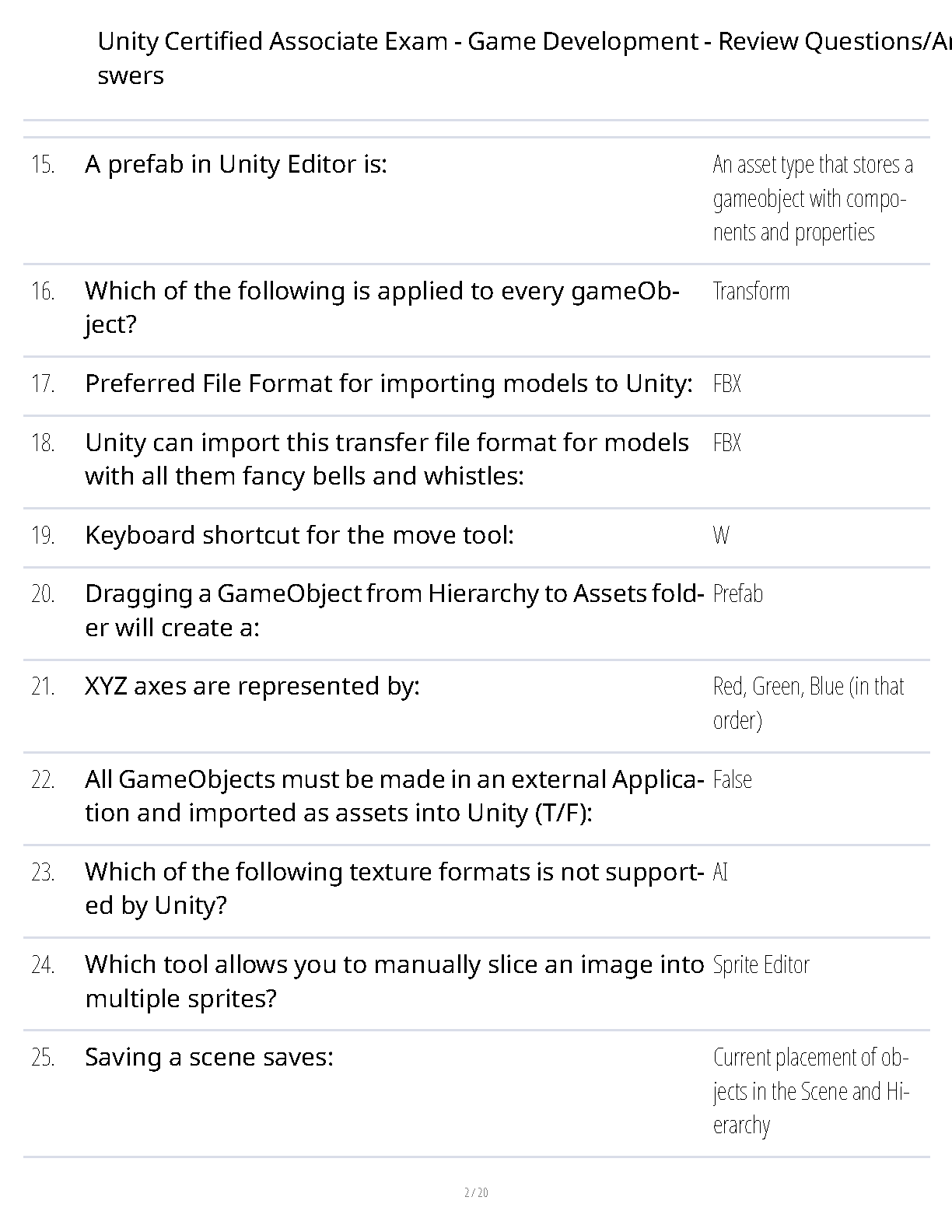Click question about dragging GameObject from Hierarchy

pos(394,610)
